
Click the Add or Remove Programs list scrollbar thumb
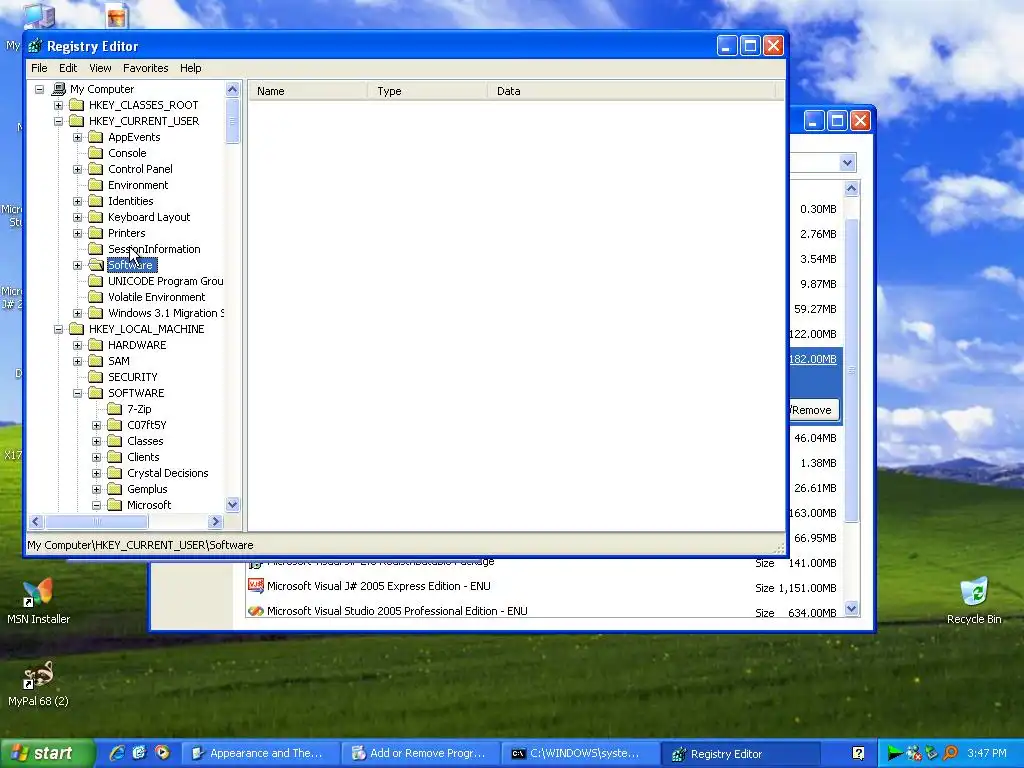852,370
